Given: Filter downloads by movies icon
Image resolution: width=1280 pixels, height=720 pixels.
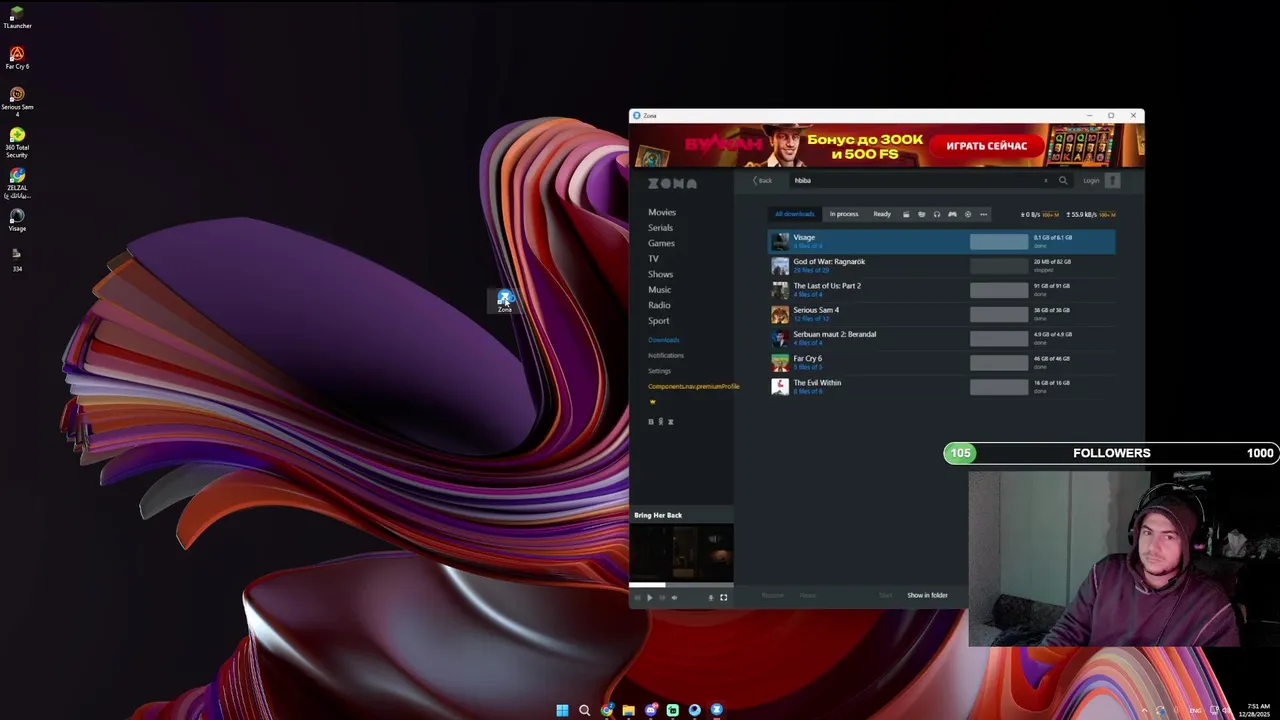Looking at the screenshot, I should pos(906,214).
